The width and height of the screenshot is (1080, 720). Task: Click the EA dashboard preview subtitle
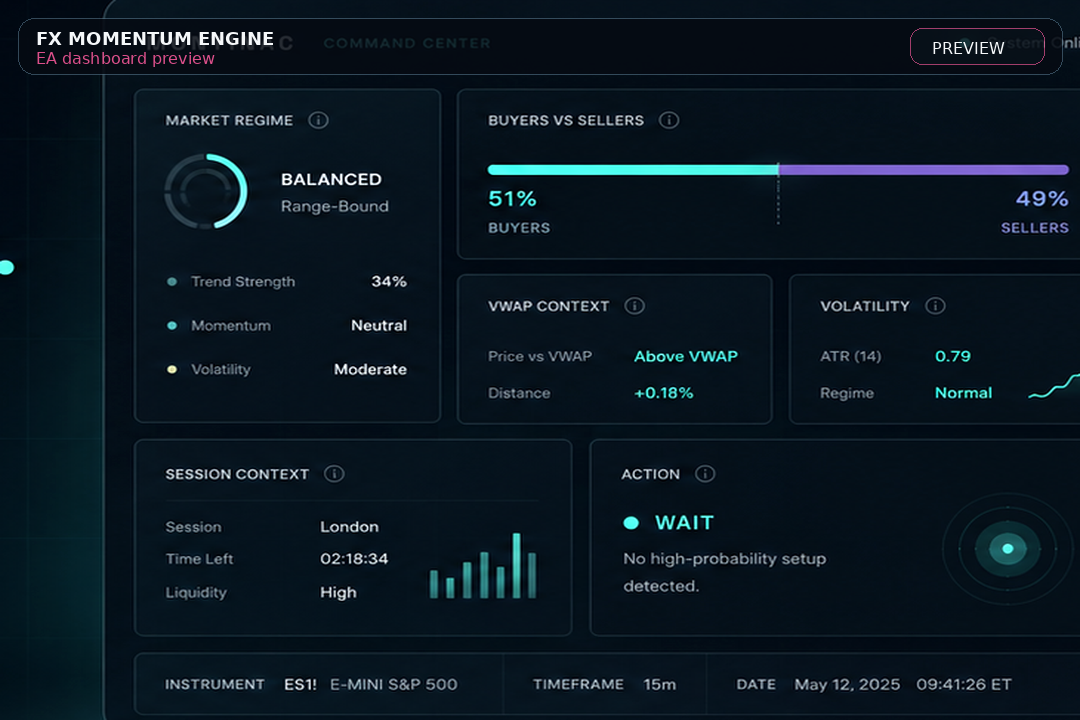125,59
